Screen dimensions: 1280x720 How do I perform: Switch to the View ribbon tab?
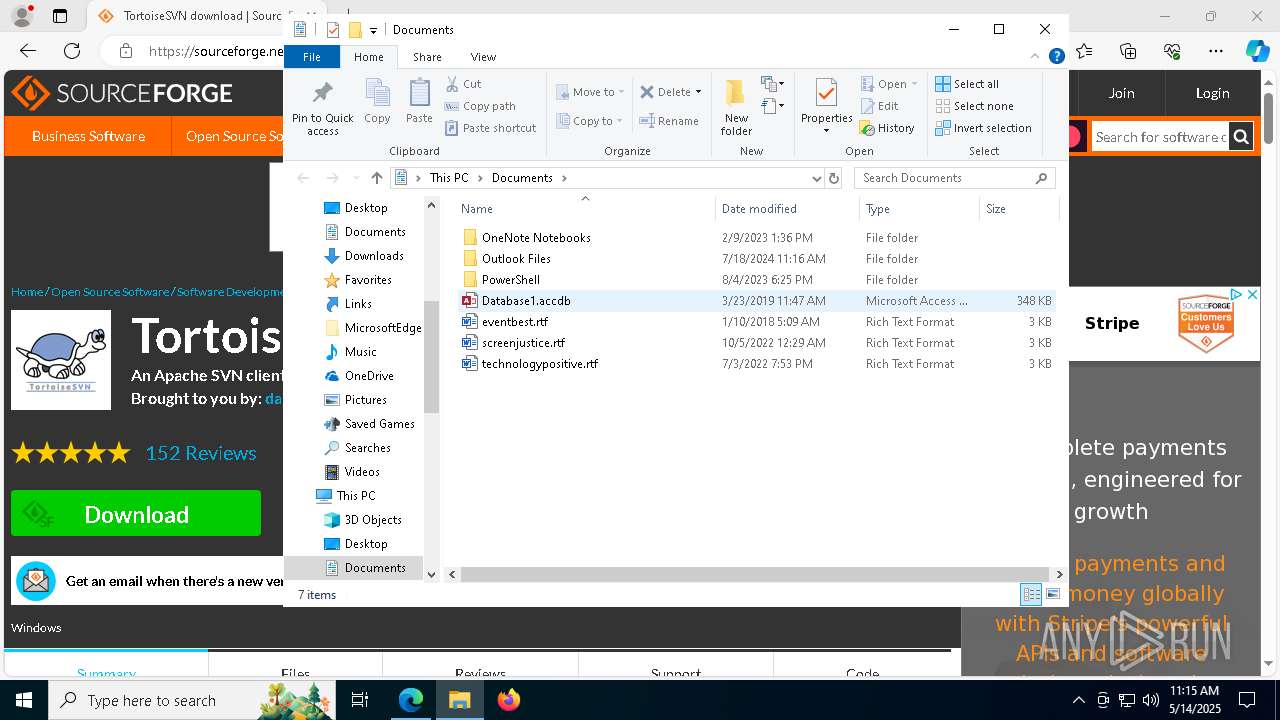pos(483,57)
